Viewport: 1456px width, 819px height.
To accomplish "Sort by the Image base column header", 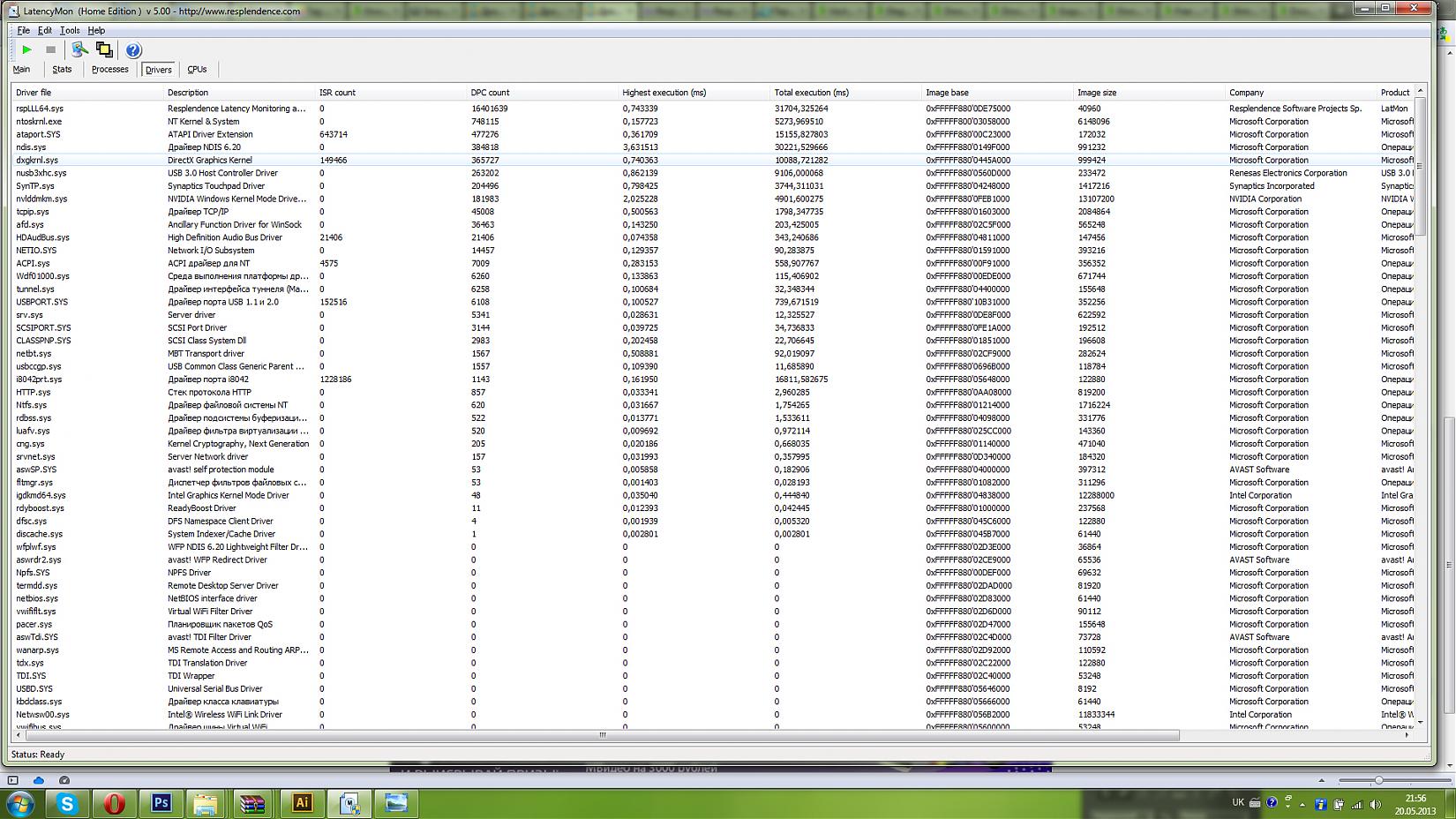I will tap(999, 92).
